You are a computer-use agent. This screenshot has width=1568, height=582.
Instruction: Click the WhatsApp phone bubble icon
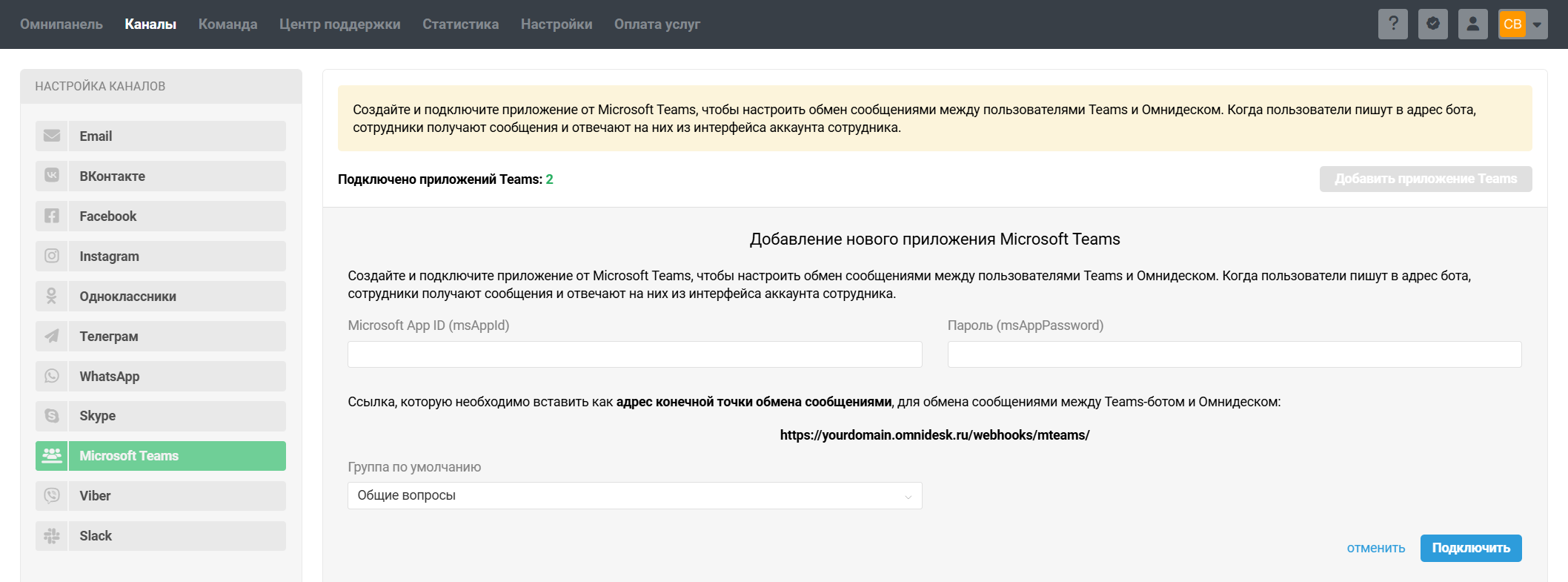click(52, 376)
